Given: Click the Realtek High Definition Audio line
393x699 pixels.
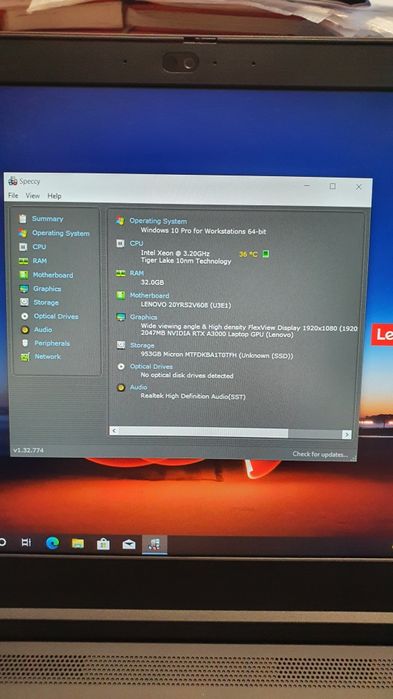Looking at the screenshot, I should 193,396.
